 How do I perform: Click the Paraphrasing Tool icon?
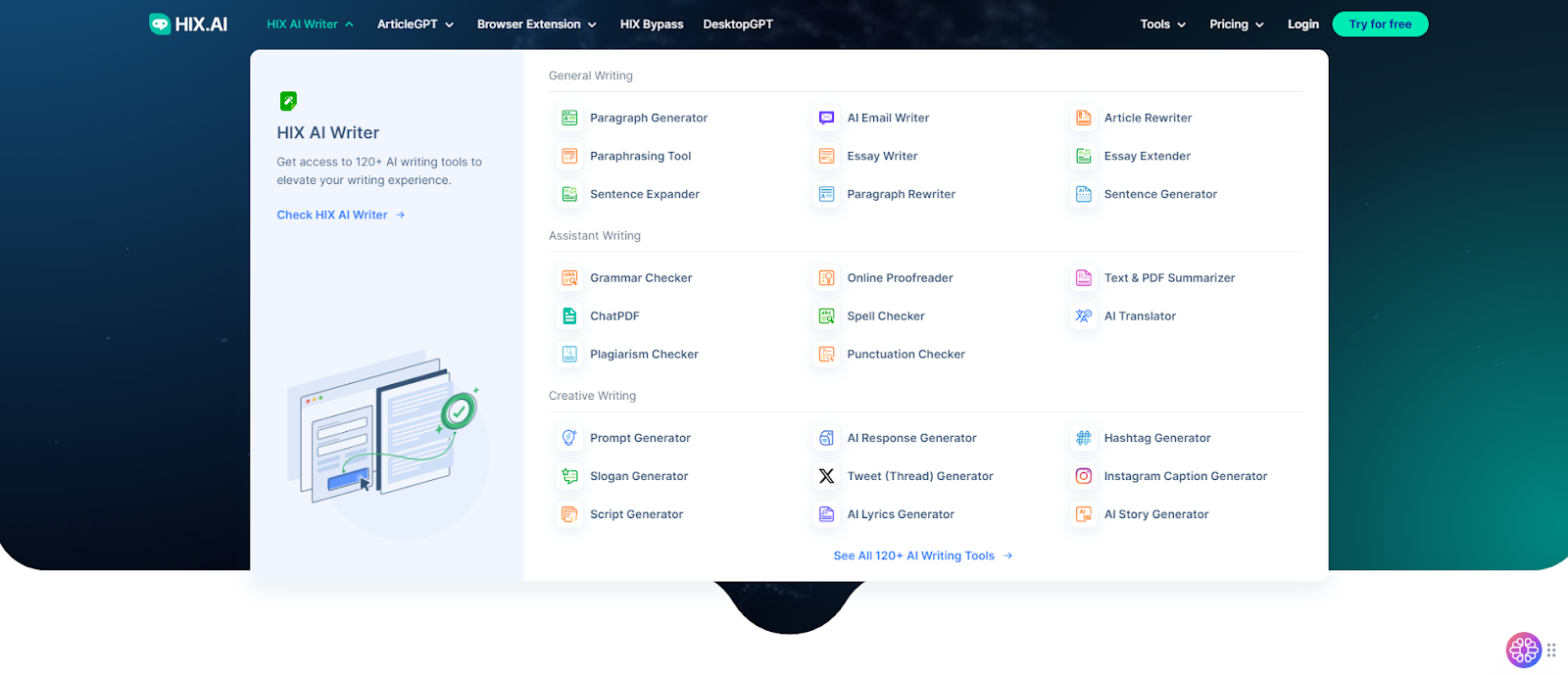(569, 156)
